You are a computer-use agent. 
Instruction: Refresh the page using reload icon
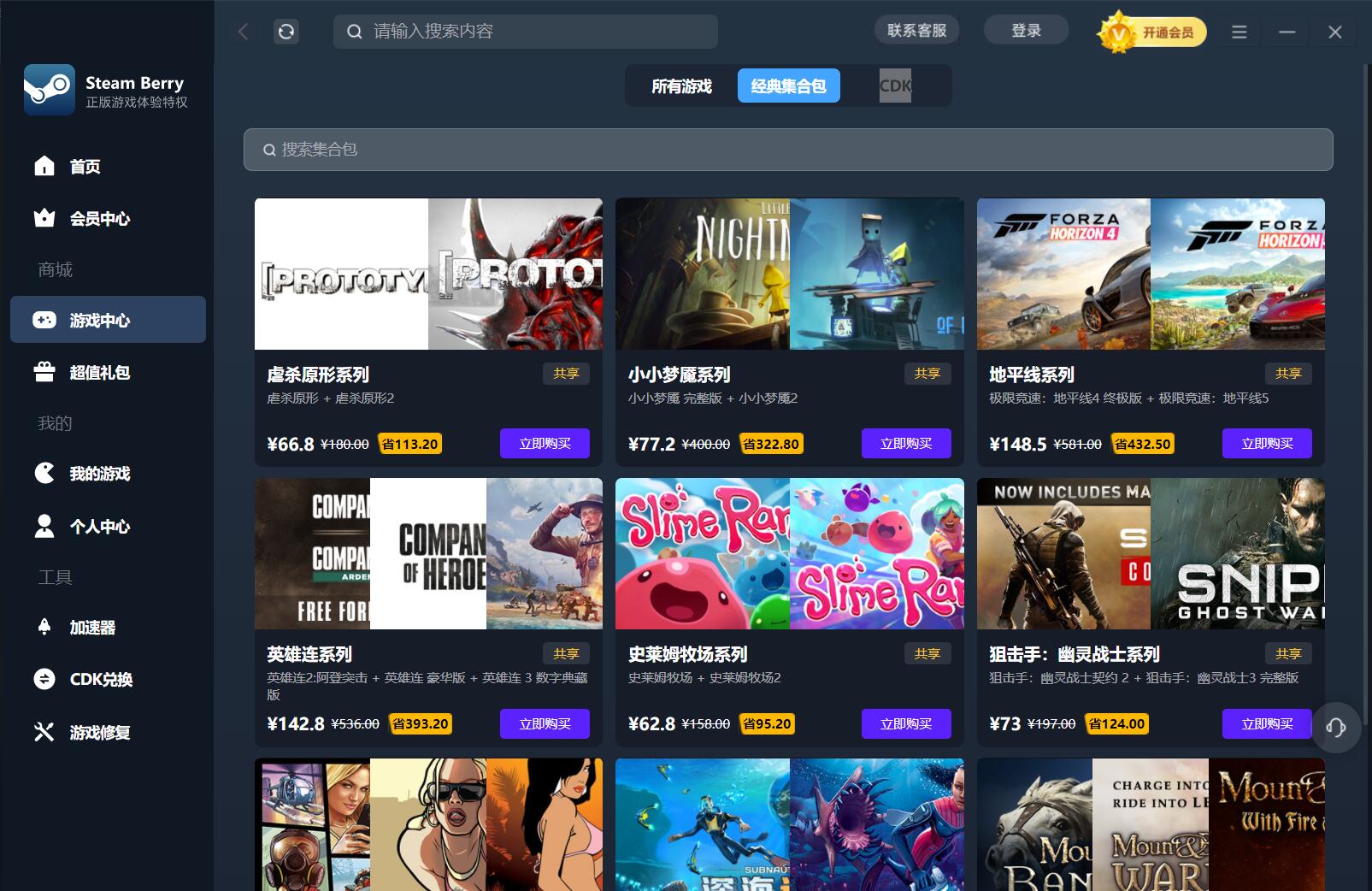tap(286, 32)
